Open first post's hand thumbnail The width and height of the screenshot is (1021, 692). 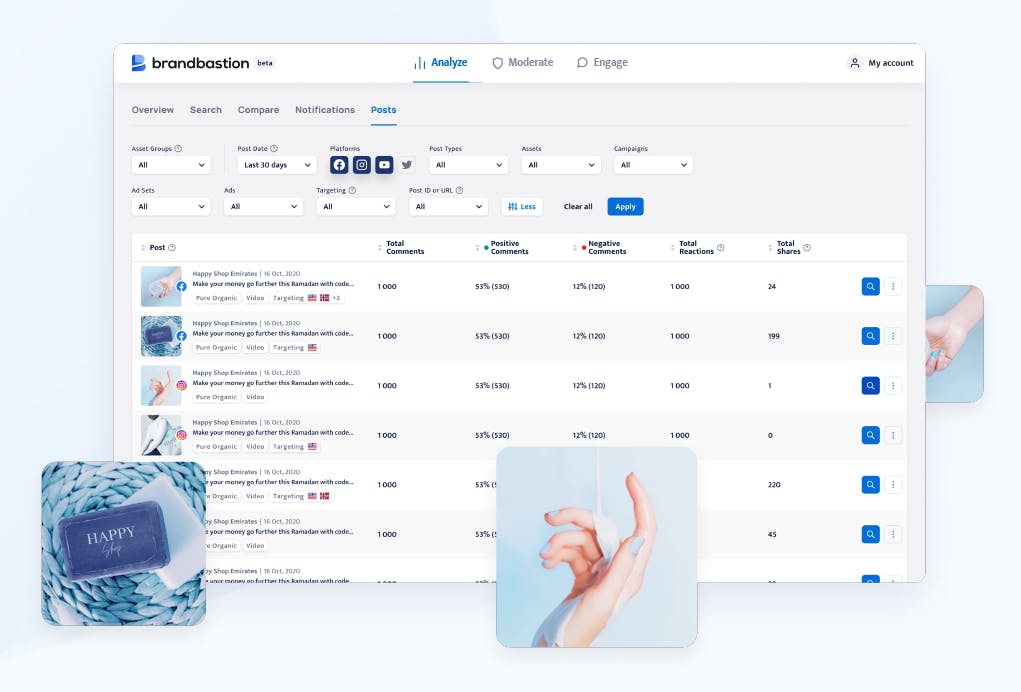(161, 286)
